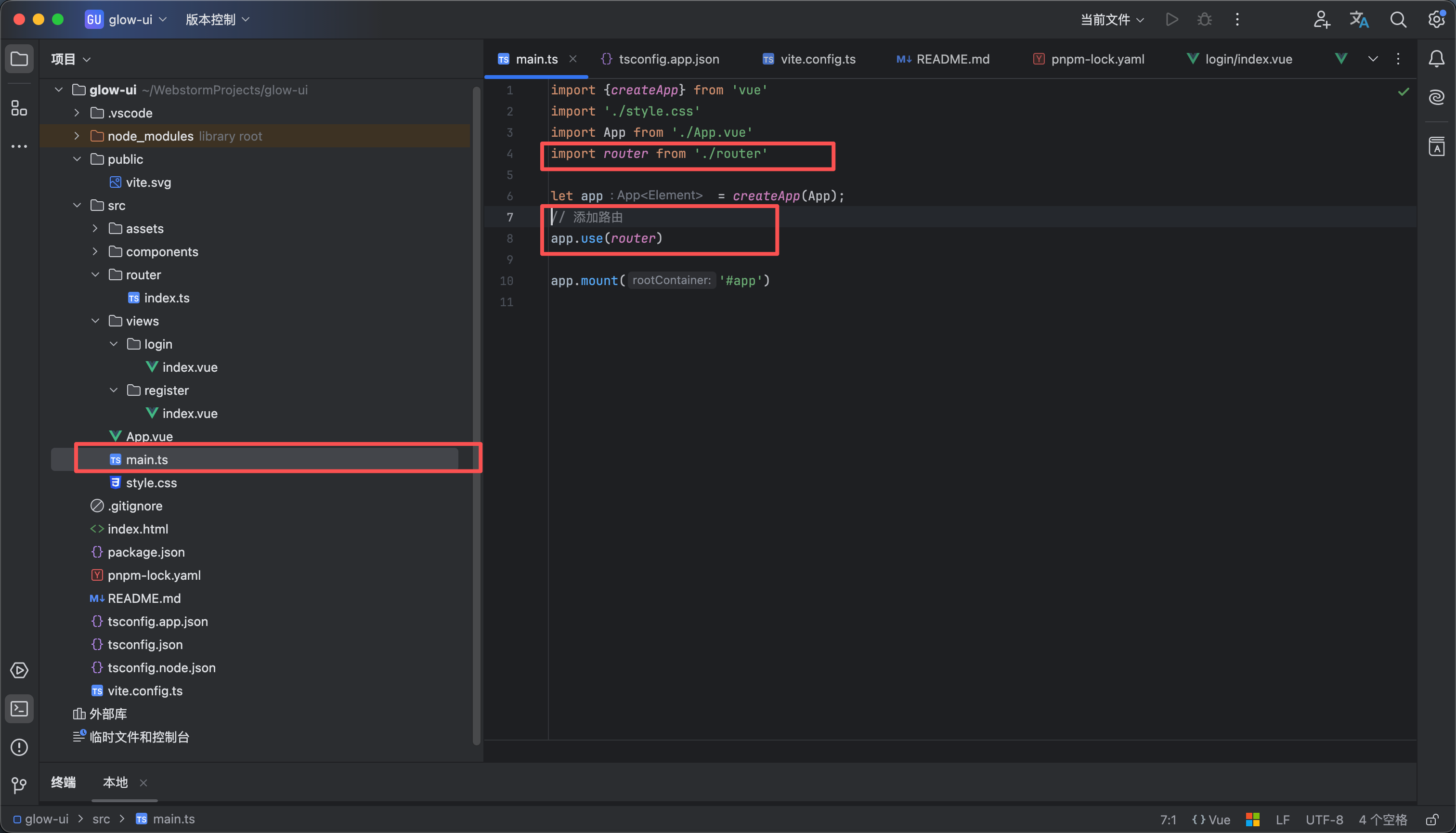Open the Services run panel icon
Viewport: 1456px width, 833px height.
pos(19,670)
